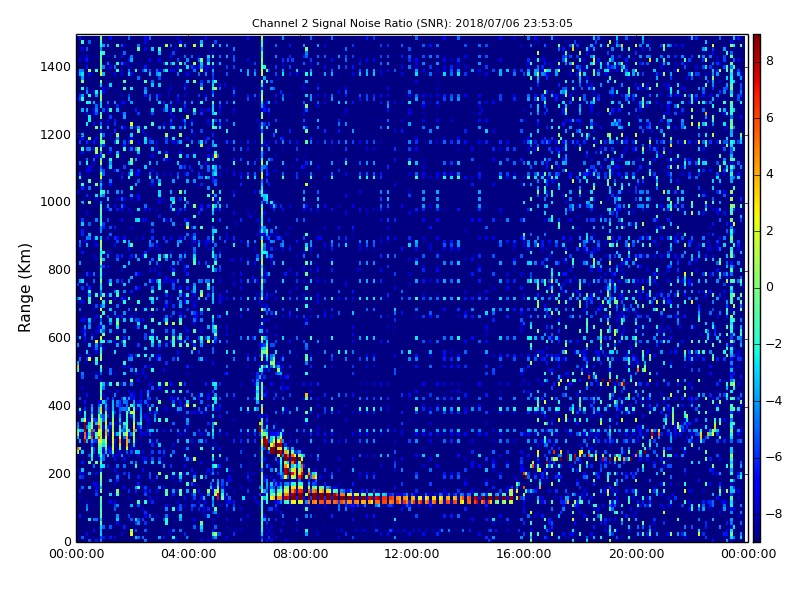
Task: Click the colorbar tick label −4
Action: pyautogui.click(x=774, y=401)
